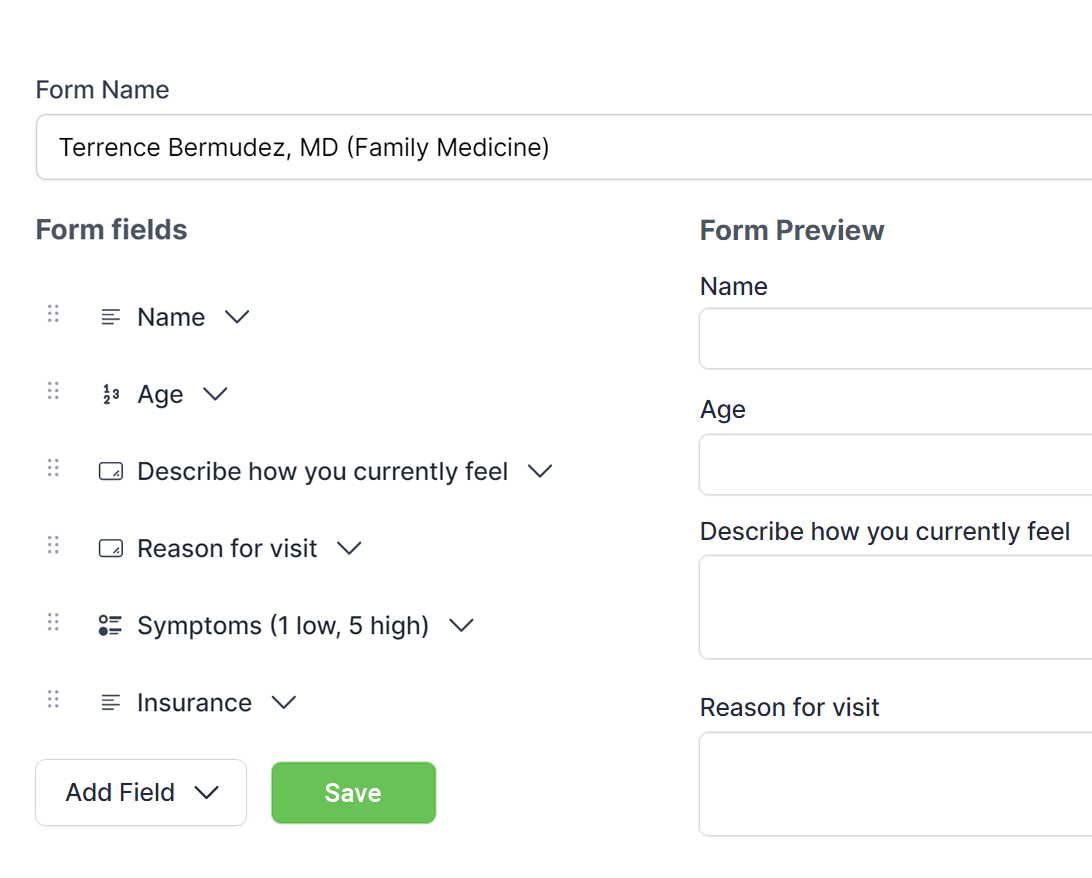The image size is (1092, 878).
Task: Click the textarea icon beside Reason for visit
Action: tap(111, 549)
